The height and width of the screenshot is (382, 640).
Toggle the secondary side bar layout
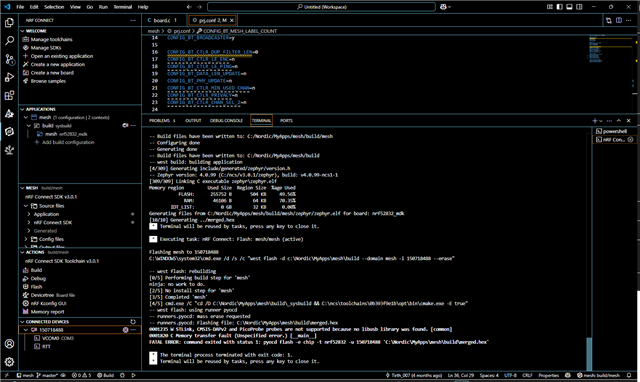[x=579, y=7]
